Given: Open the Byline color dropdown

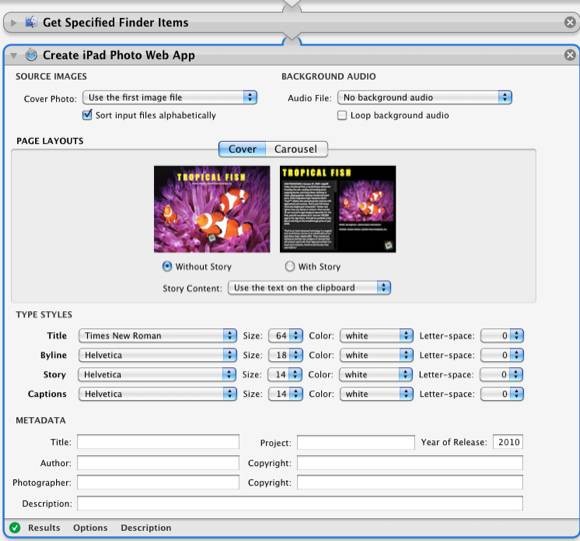Looking at the screenshot, I should click(376, 355).
